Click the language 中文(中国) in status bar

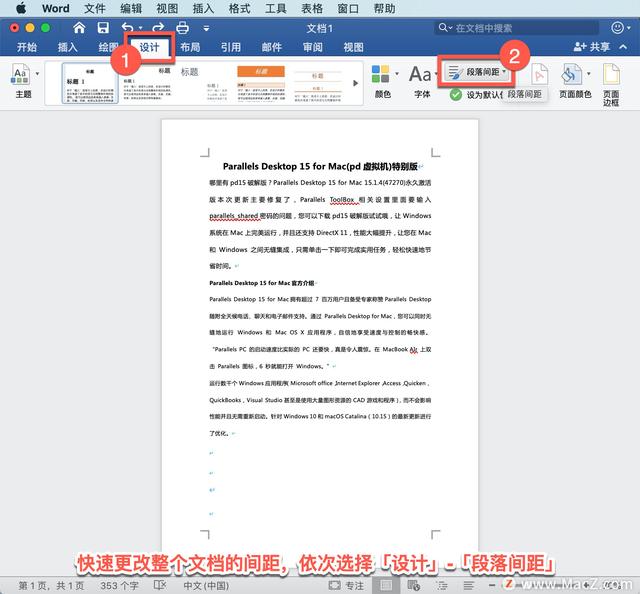click(206, 586)
